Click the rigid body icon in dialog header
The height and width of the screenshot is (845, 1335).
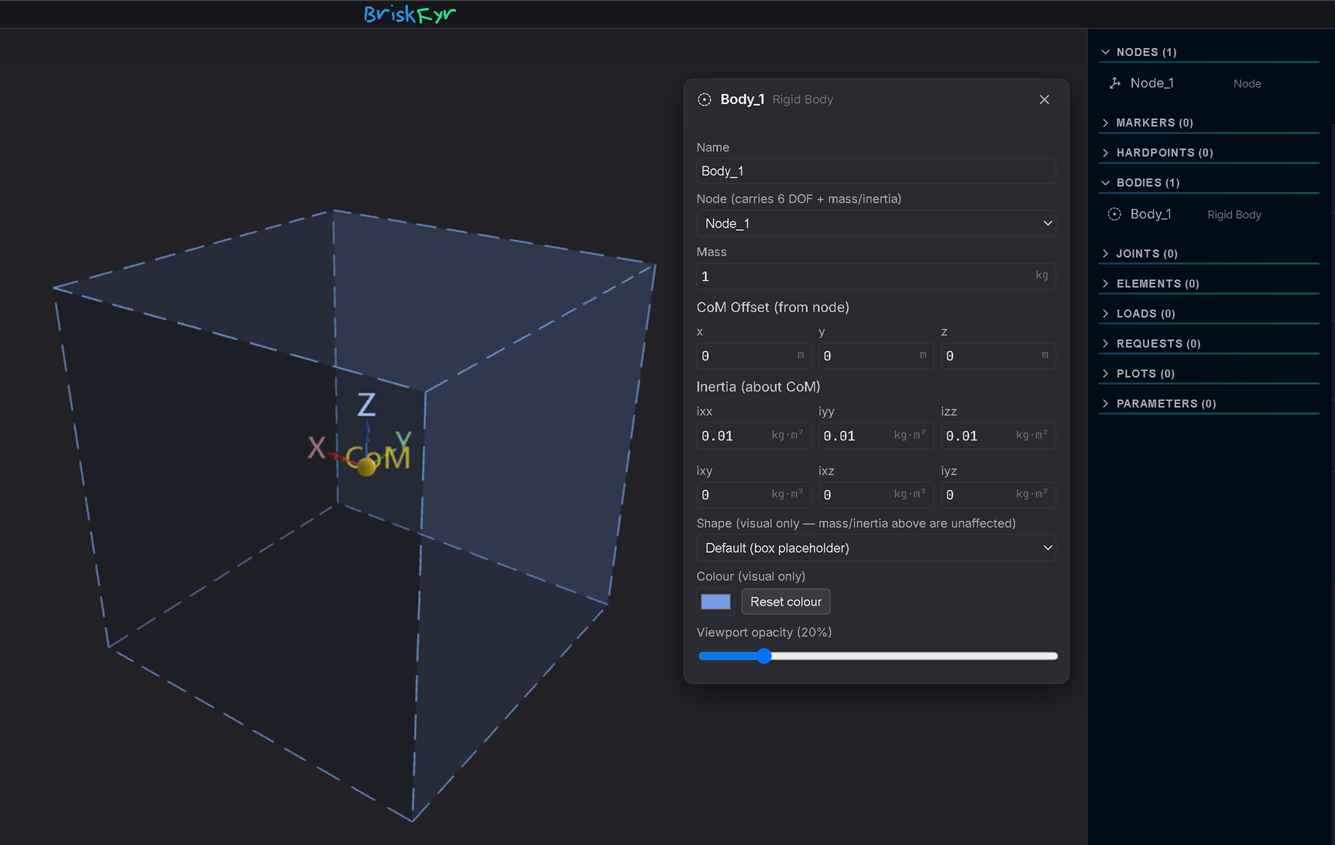tap(704, 99)
